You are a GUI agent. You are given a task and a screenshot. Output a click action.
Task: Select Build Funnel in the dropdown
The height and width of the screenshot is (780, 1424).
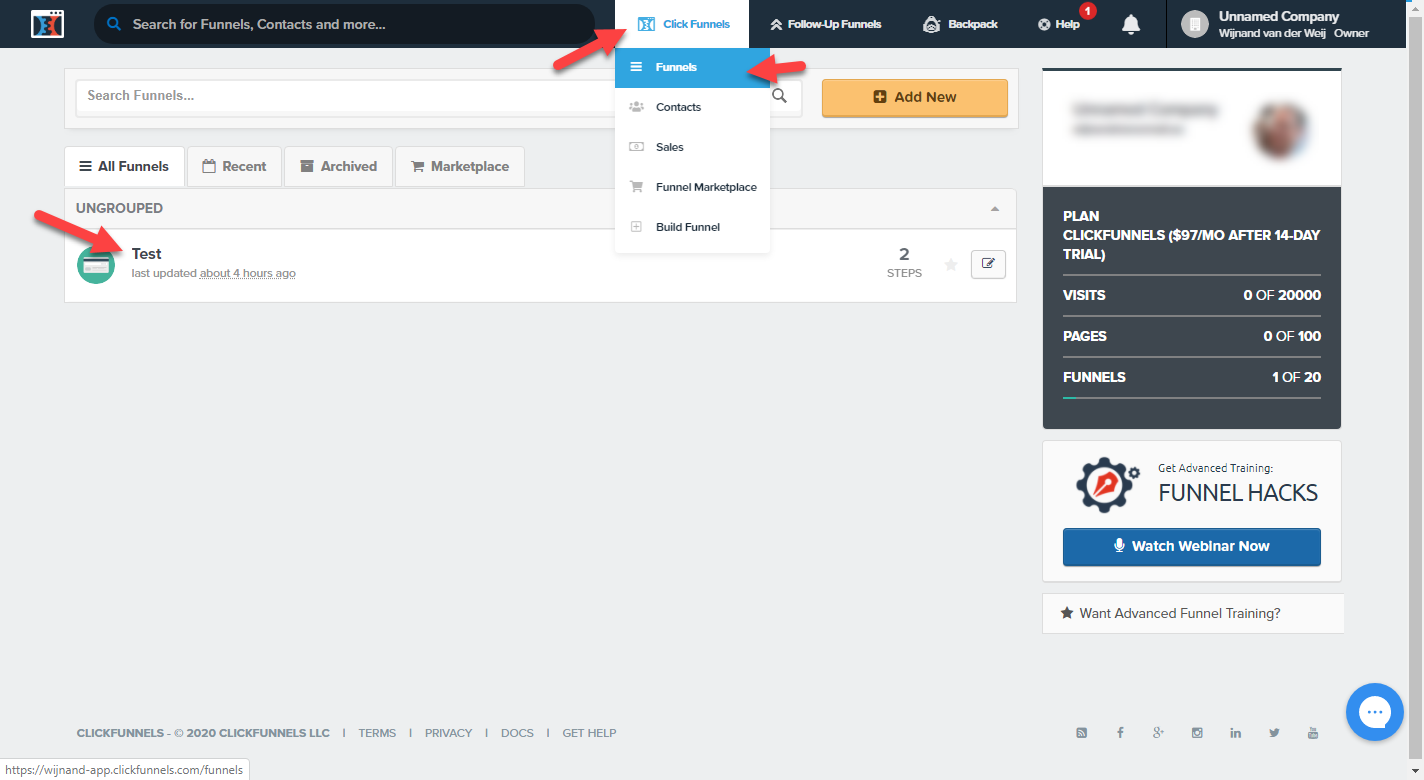tap(692, 227)
